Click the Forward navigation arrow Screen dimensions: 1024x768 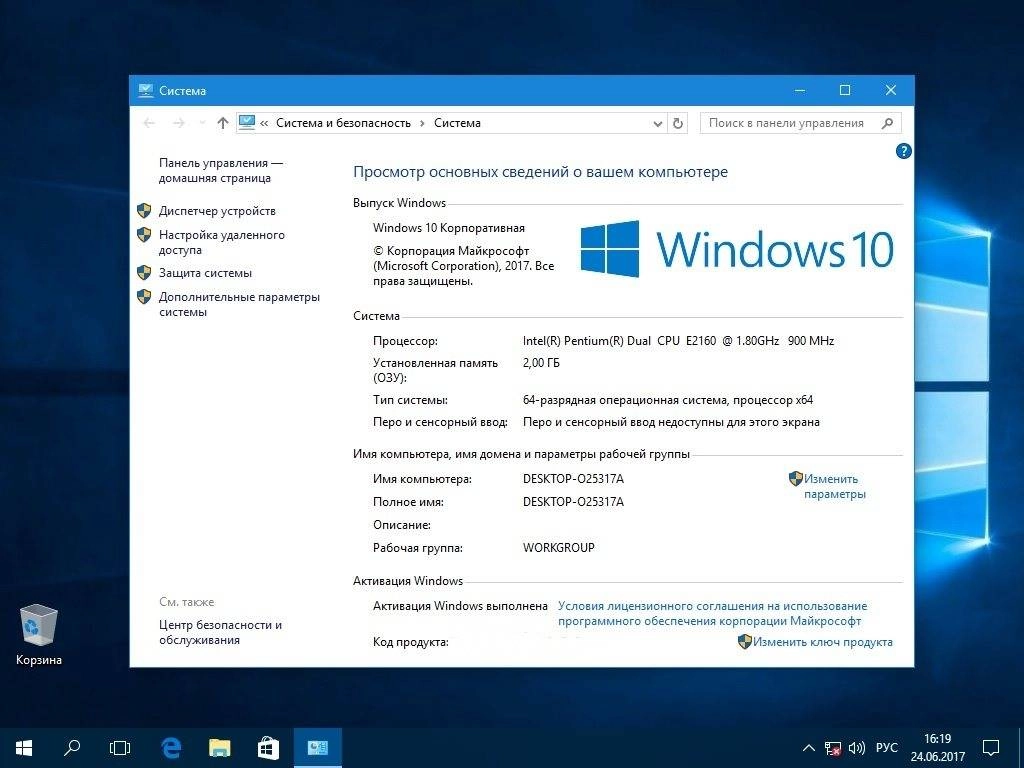point(178,123)
